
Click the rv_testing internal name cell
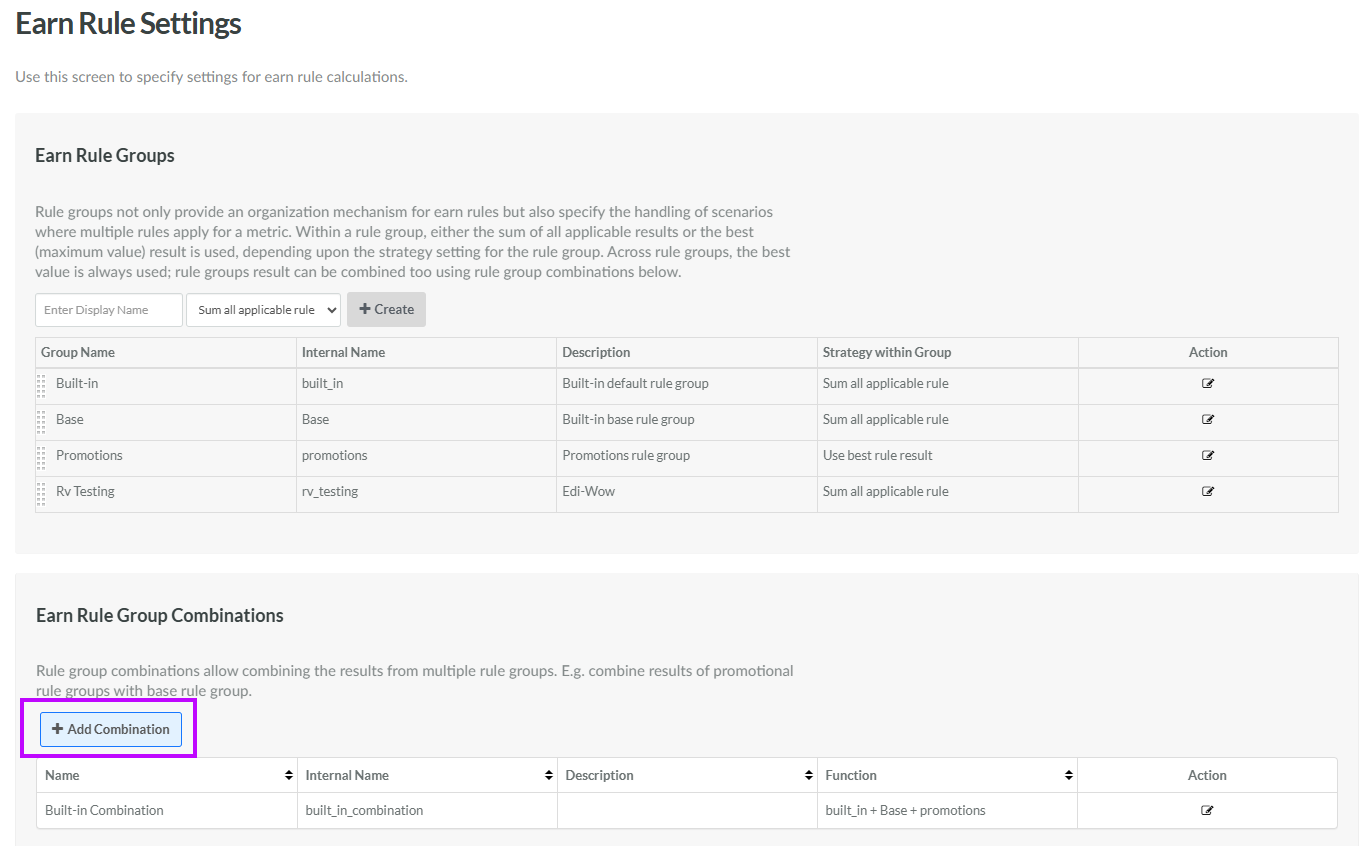pyautogui.click(x=330, y=491)
